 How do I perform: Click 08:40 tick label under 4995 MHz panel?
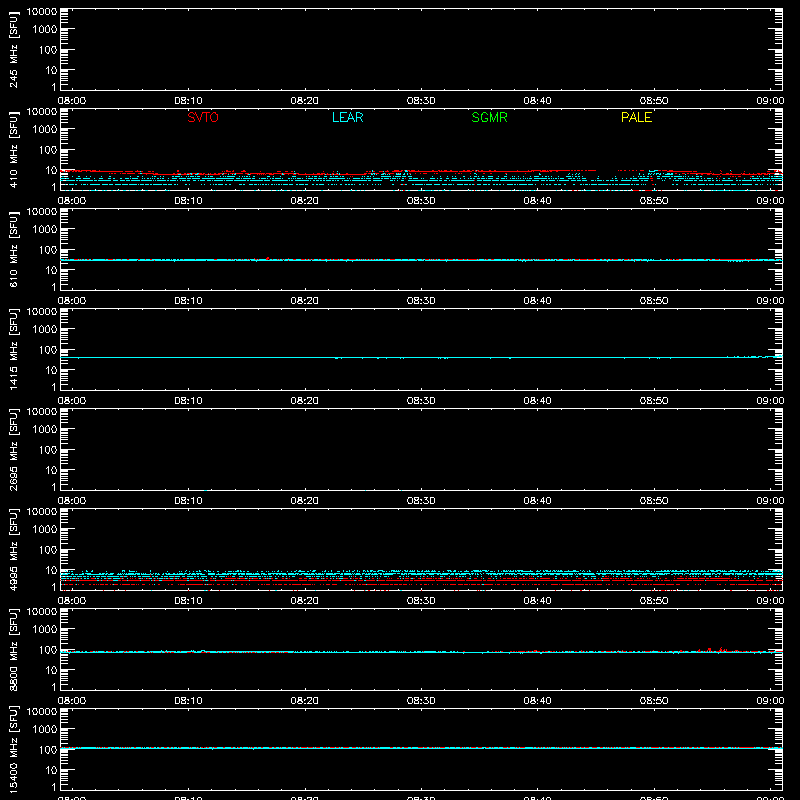tap(537, 601)
